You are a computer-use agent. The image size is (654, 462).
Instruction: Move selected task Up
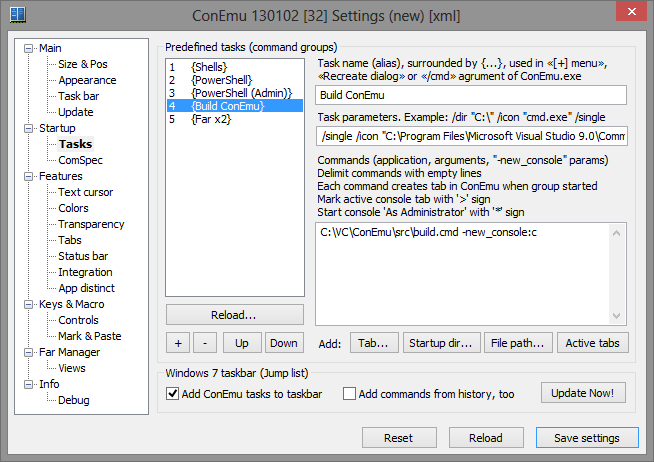(x=242, y=343)
